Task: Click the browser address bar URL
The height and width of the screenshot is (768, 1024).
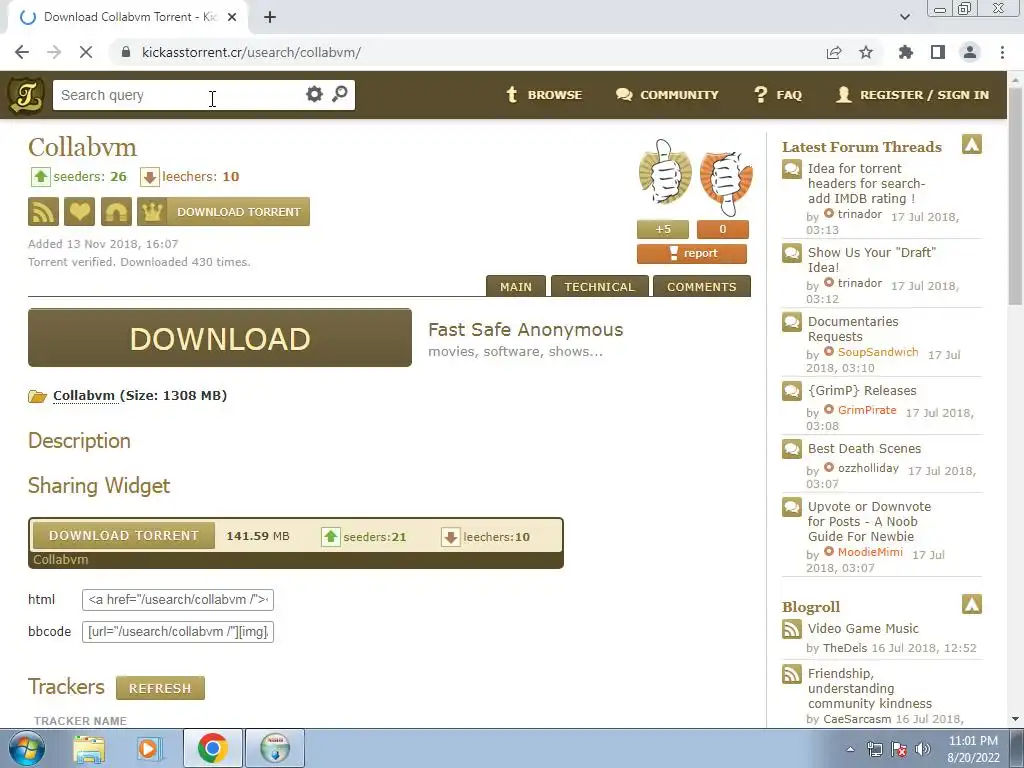Action: pos(251,52)
